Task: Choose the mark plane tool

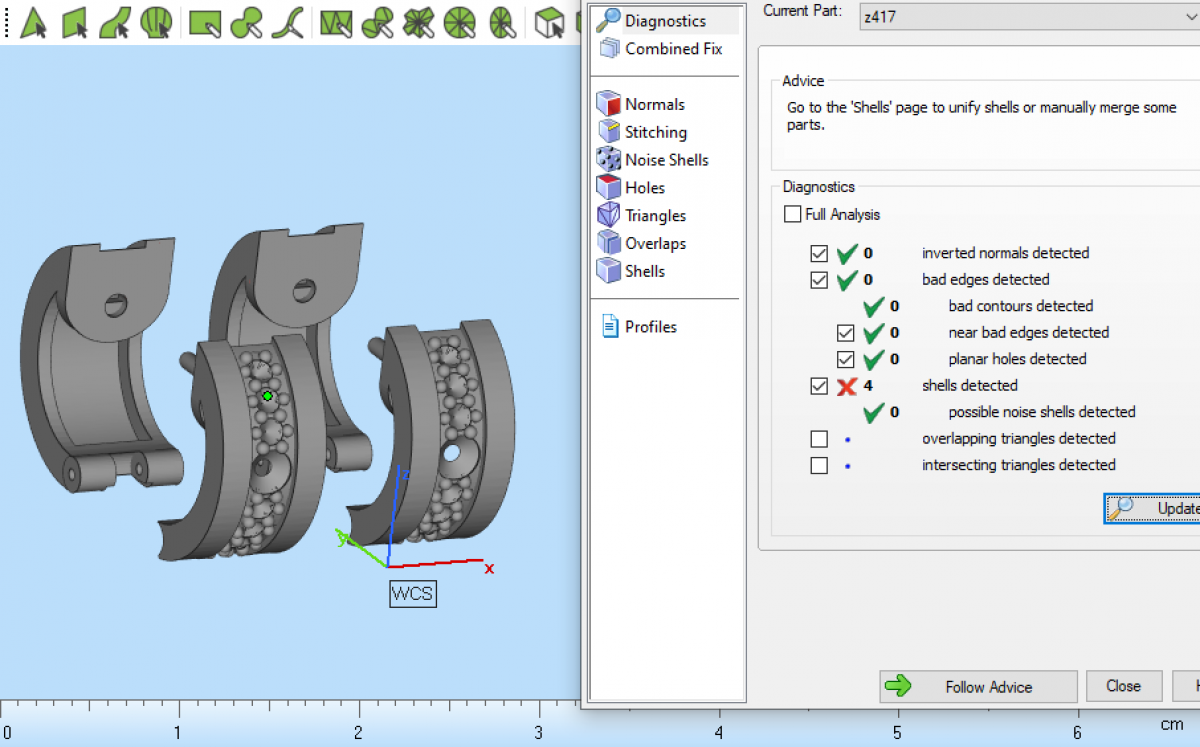Action: coord(75,21)
